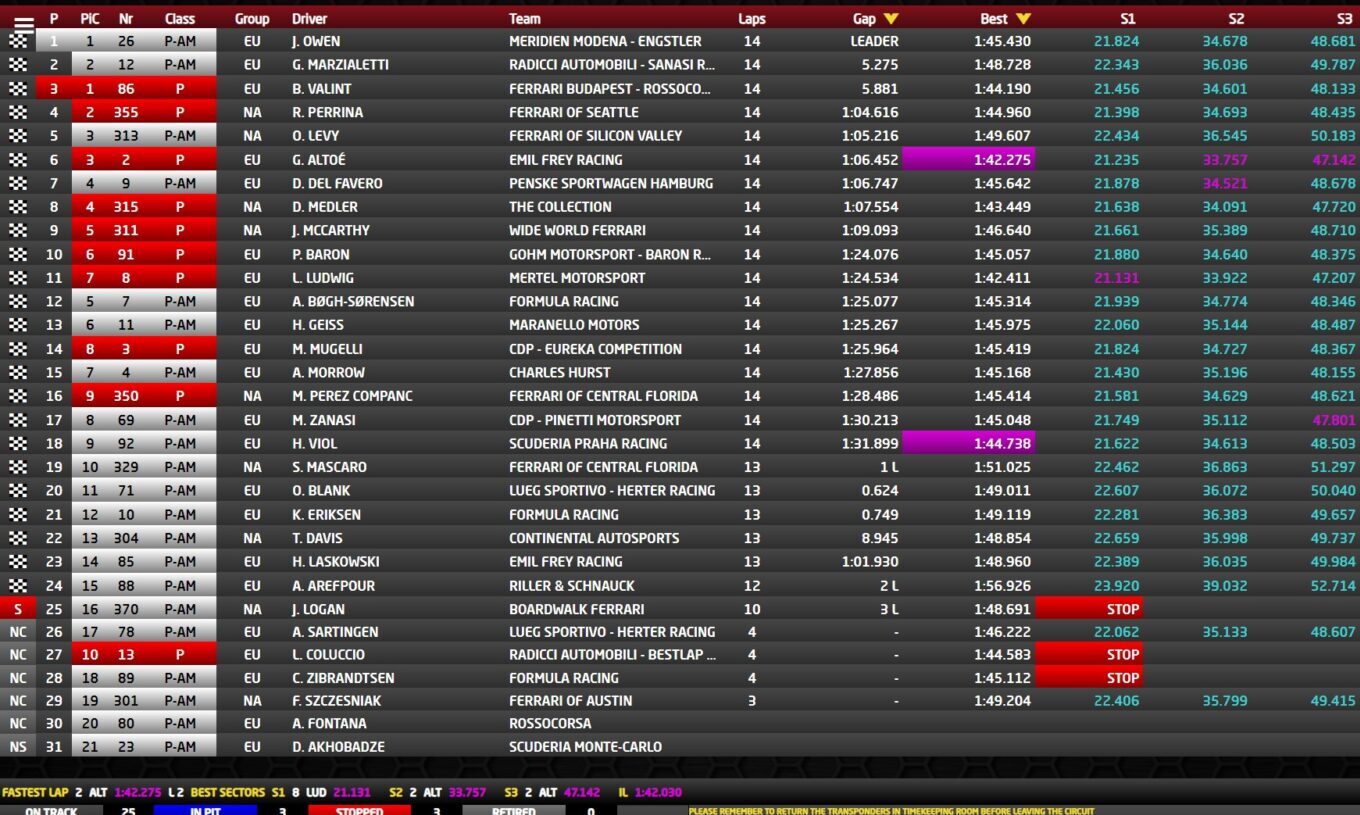Viewport: 1360px width, 815px height.
Task: Select the checkered flag for K. Eriksen
Action: click(18, 514)
